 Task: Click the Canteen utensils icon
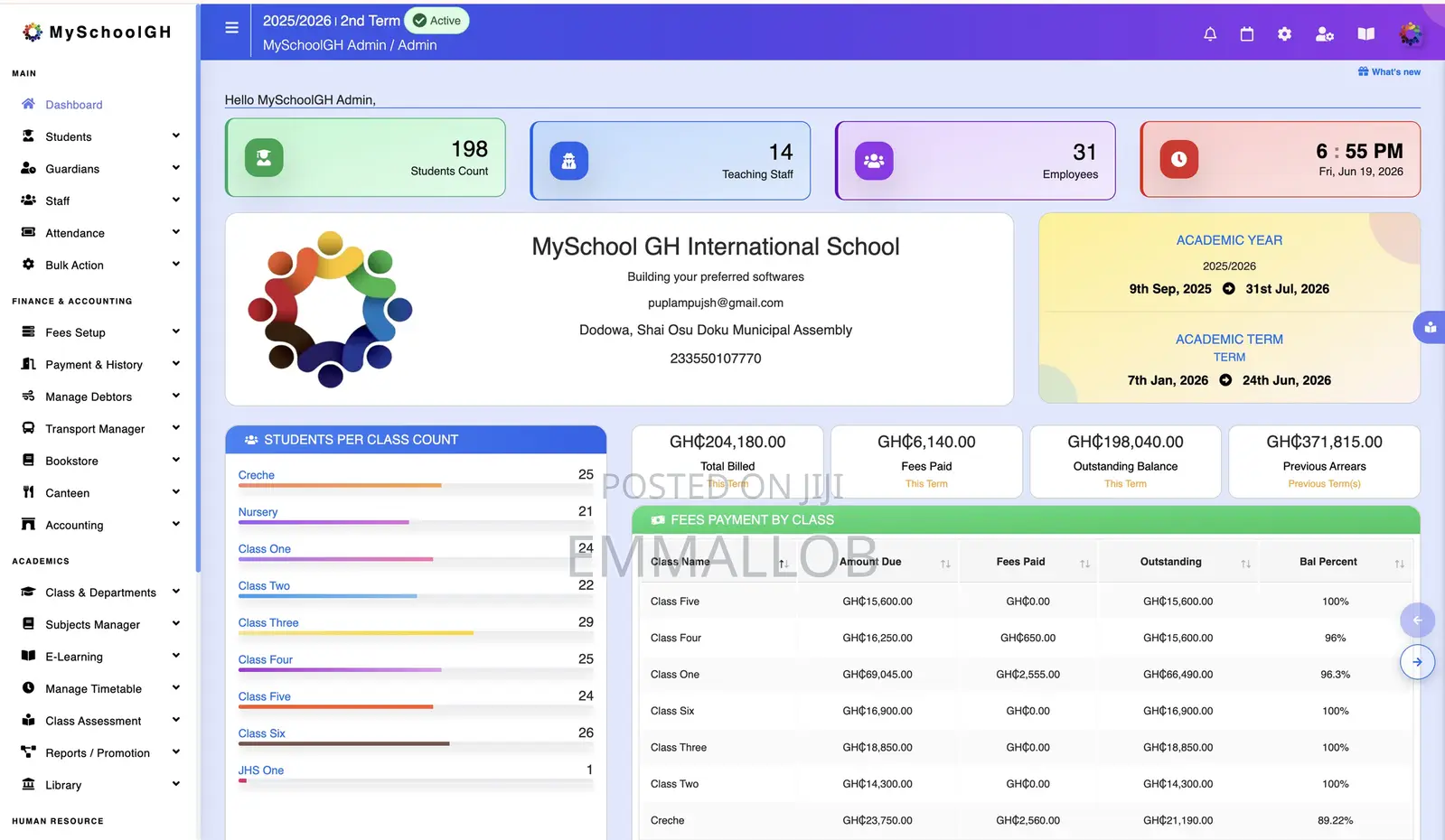28,492
